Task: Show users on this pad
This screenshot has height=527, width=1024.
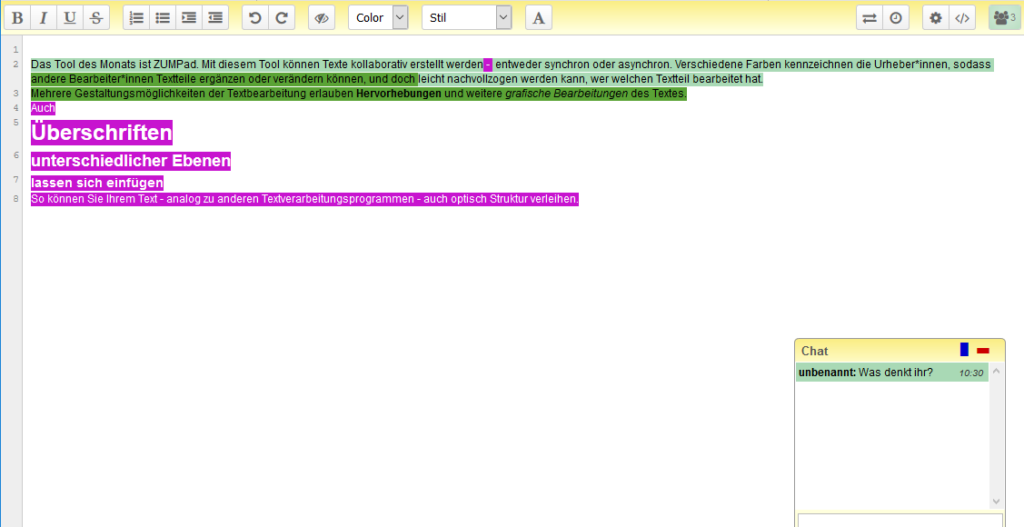Action: pyautogui.click(x=1004, y=18)
